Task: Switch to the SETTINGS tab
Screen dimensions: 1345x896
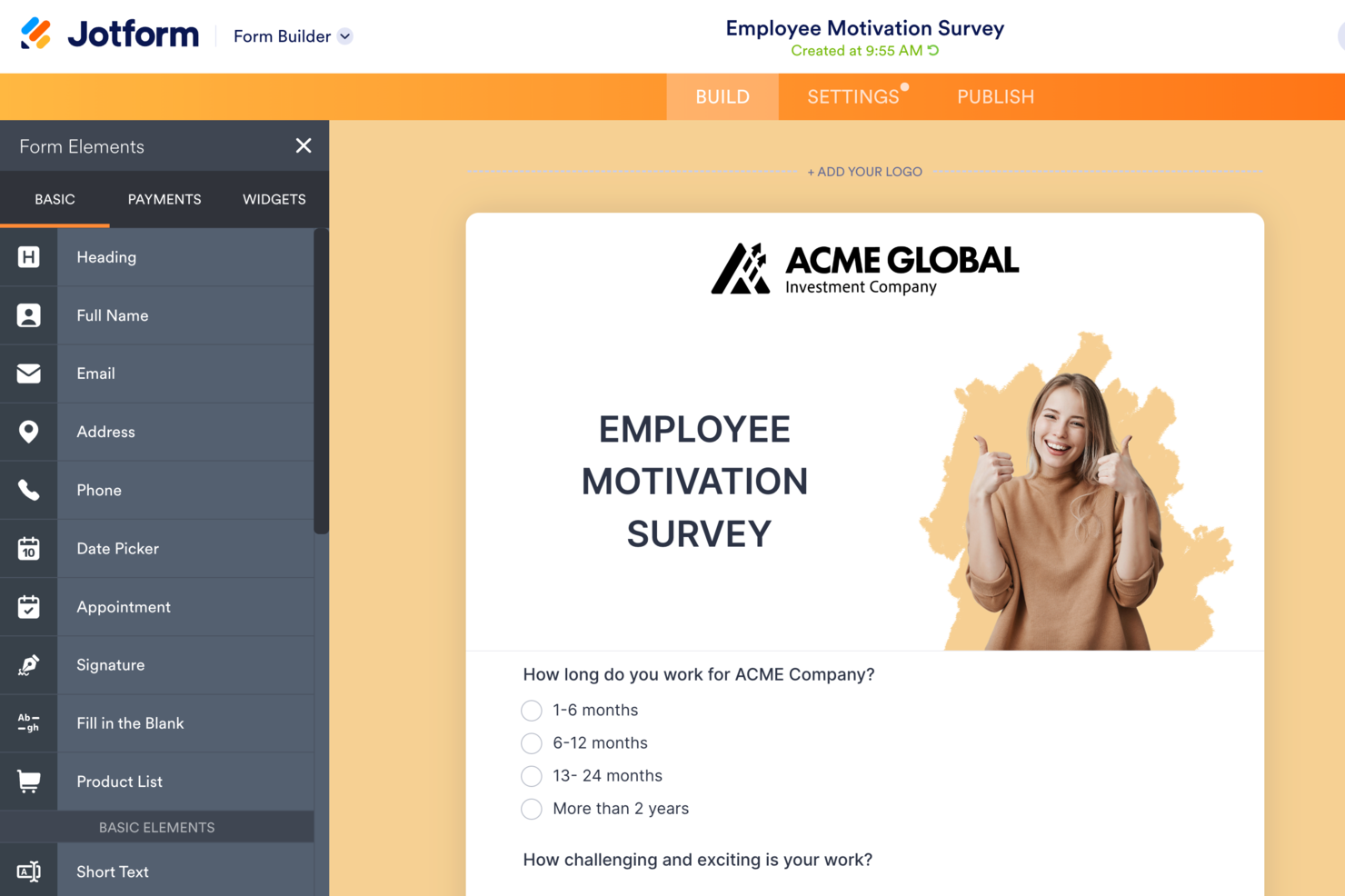Action: (852, 97)
